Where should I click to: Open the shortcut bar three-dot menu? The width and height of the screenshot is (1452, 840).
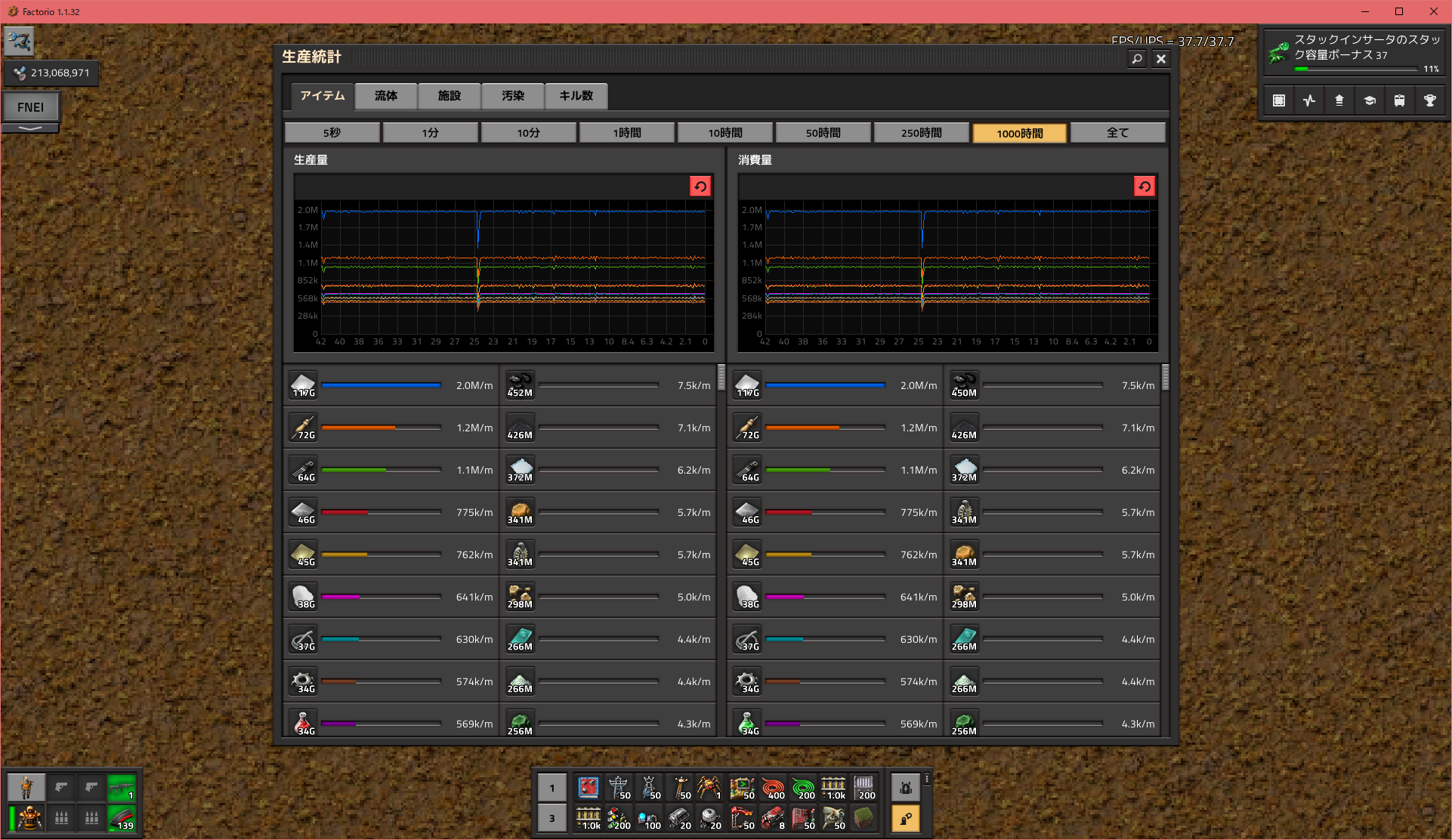pos(927,779)
